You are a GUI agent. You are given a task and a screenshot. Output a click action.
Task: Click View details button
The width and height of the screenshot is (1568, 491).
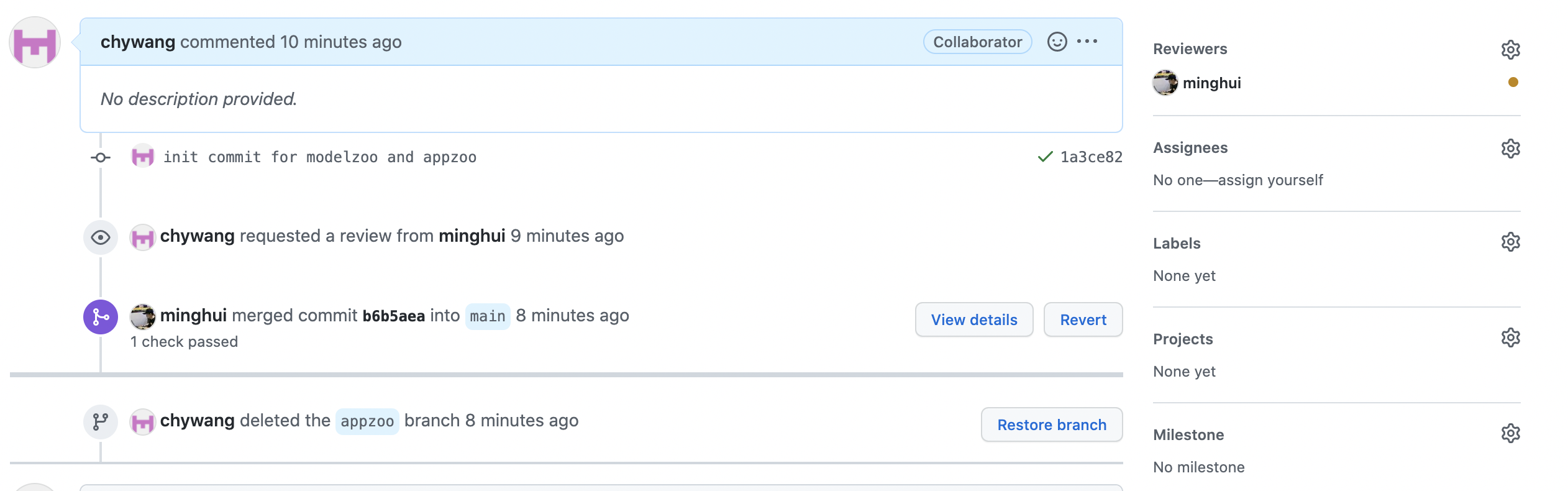point(973,320)
